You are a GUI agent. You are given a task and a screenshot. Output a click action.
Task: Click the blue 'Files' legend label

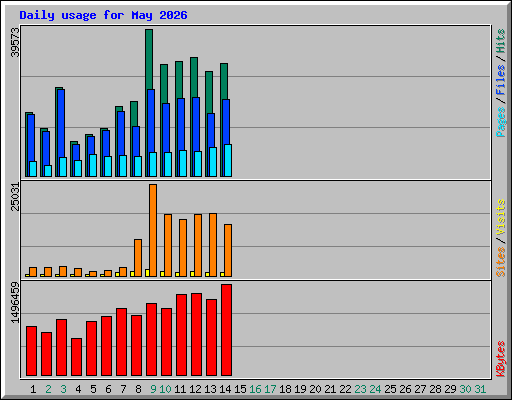click(500, 80)
